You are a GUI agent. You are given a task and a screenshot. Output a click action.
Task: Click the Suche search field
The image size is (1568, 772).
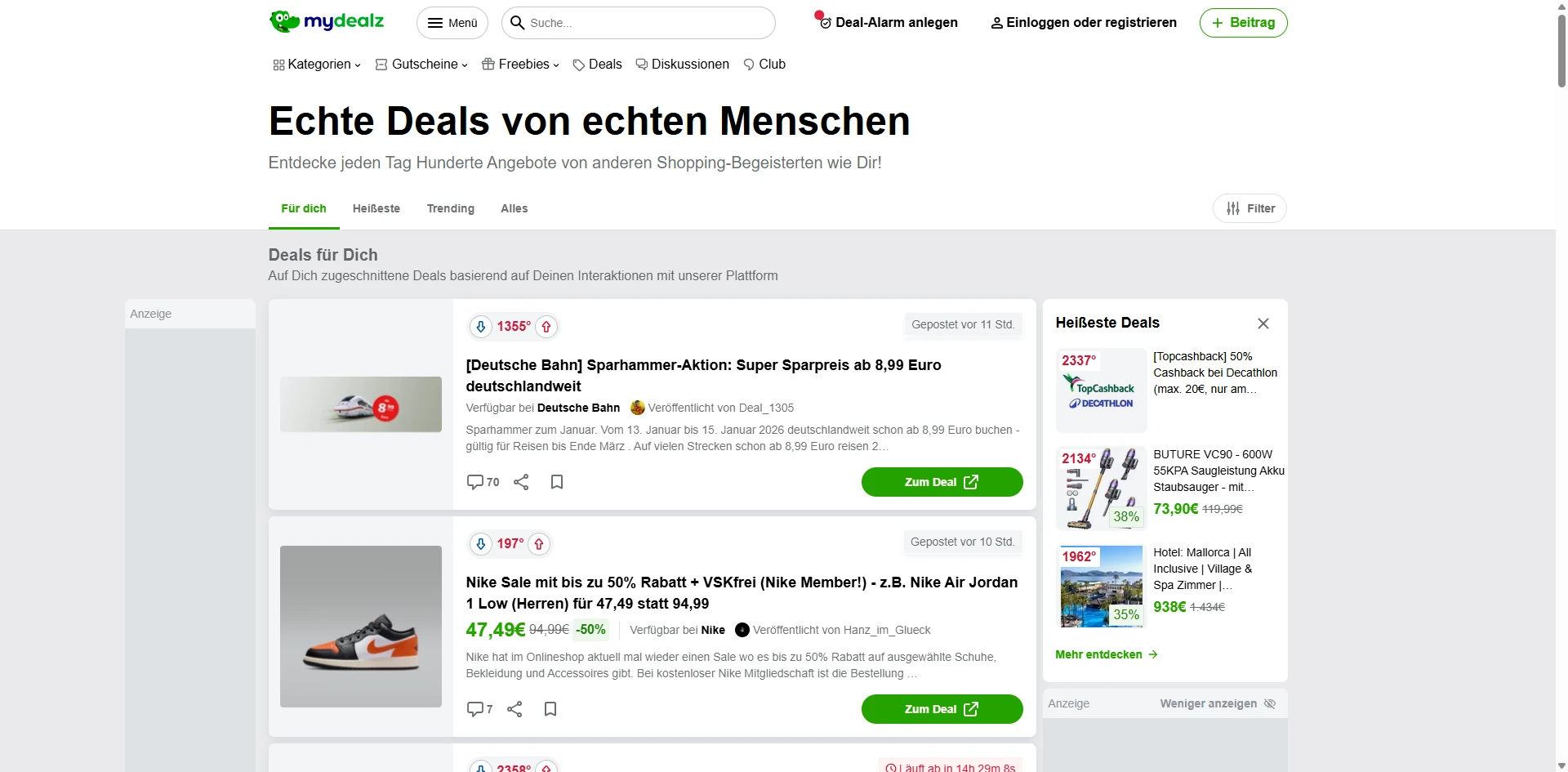(639, 23)
